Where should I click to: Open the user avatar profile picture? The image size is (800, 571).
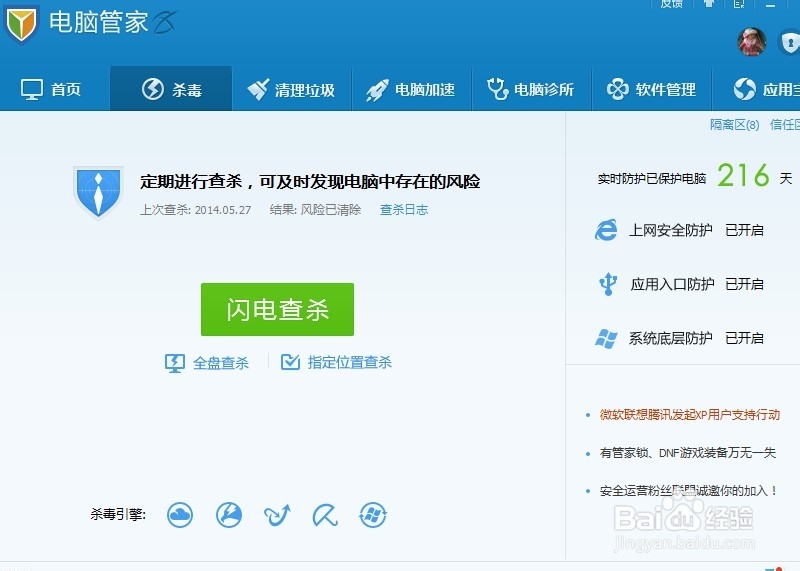point(752,42)
